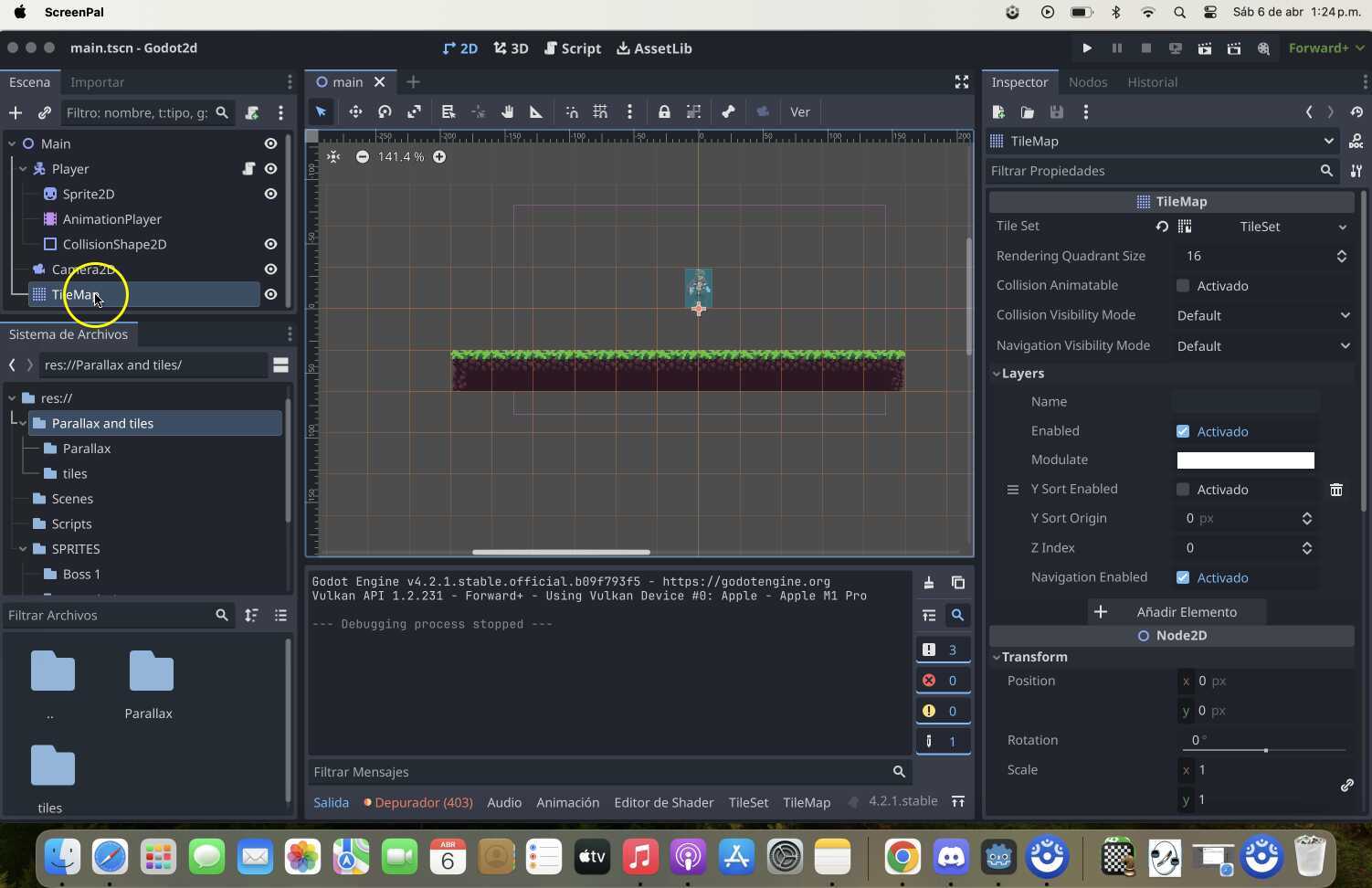Open the Godot app in the Dock
Viewport: 1372px width, 888px height.
(x=998, y=857)
